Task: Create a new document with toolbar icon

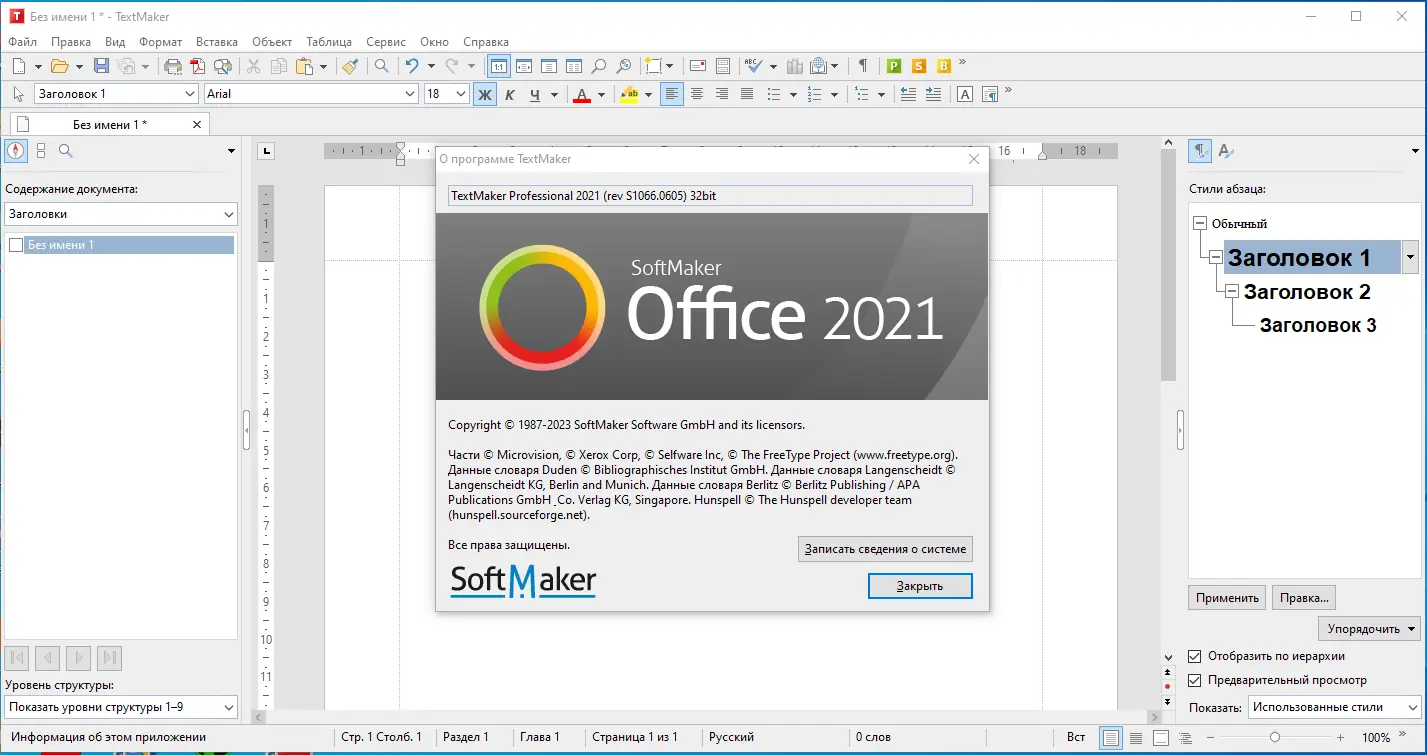Action: 19,66
